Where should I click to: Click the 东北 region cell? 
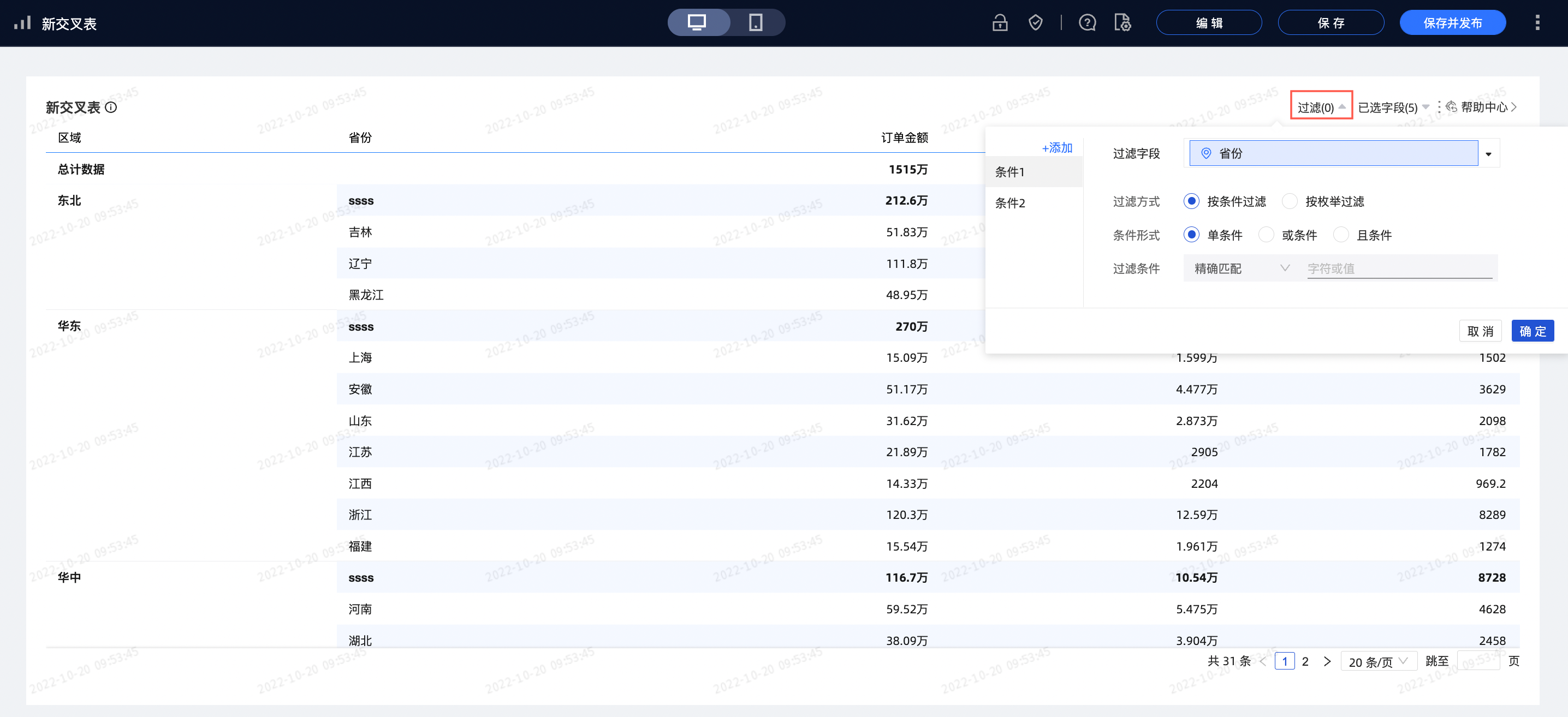point(69,201)
